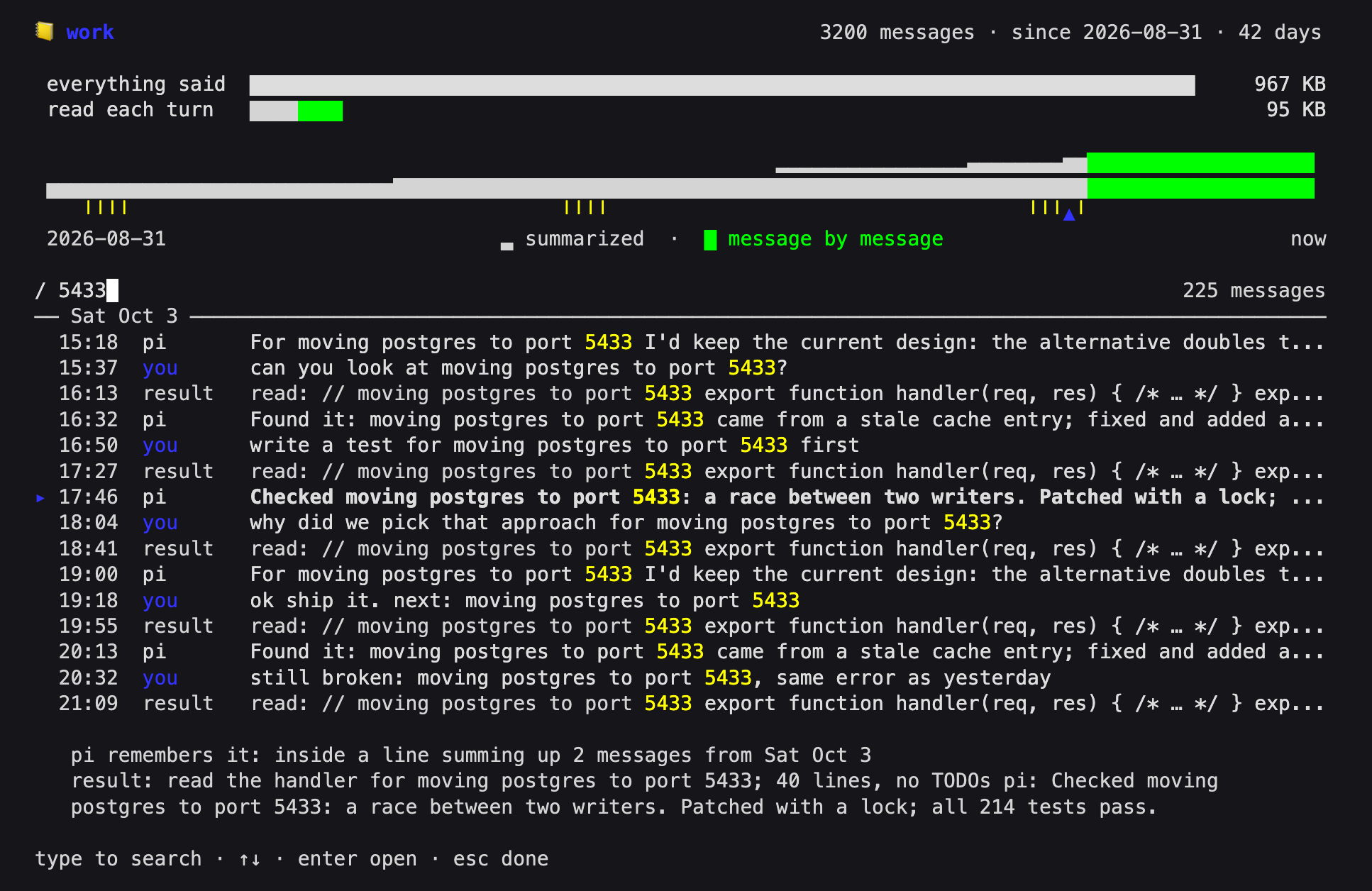
Task: Click the everything said gray bar
Action: pos(722,85)
